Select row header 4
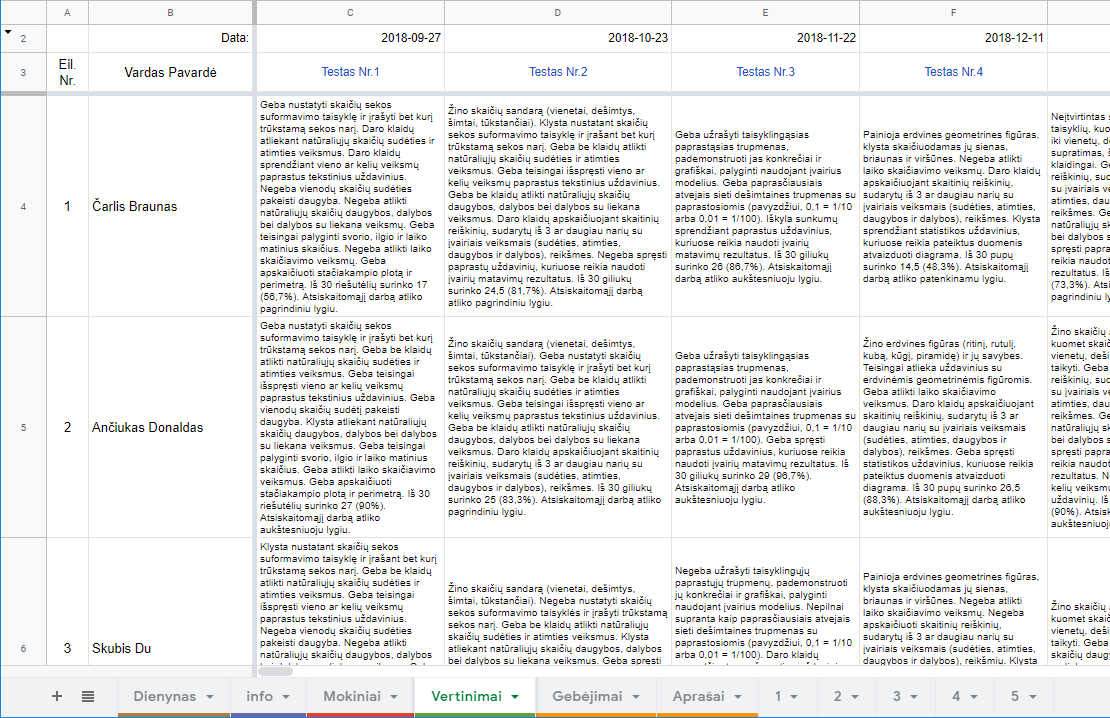Viewport: 1110px width, 718px height. click(x=23, y=207)
